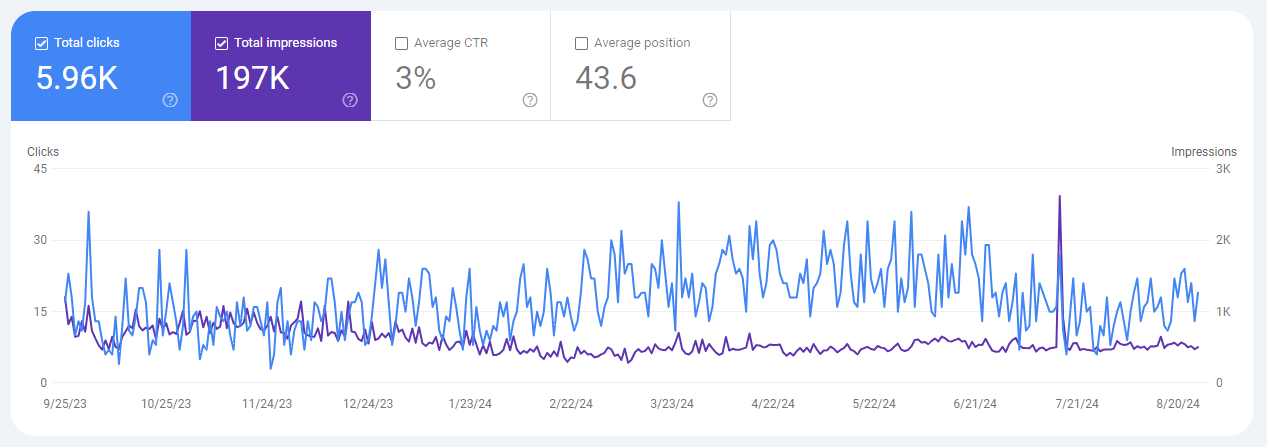The image size is (1267, 447).
Task: Click help icon on Average position card
Action: point(710,100)
